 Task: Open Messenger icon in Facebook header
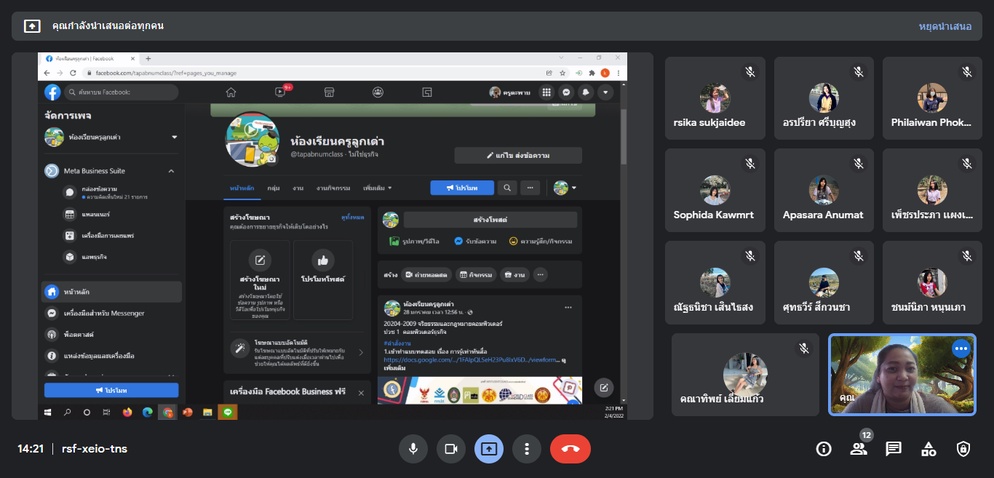566,92
